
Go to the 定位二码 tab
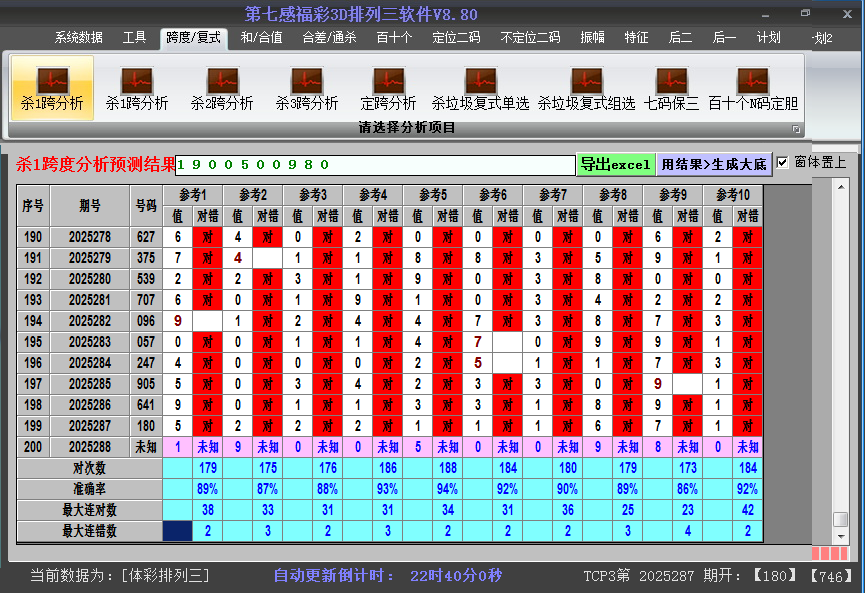(456, 38)
